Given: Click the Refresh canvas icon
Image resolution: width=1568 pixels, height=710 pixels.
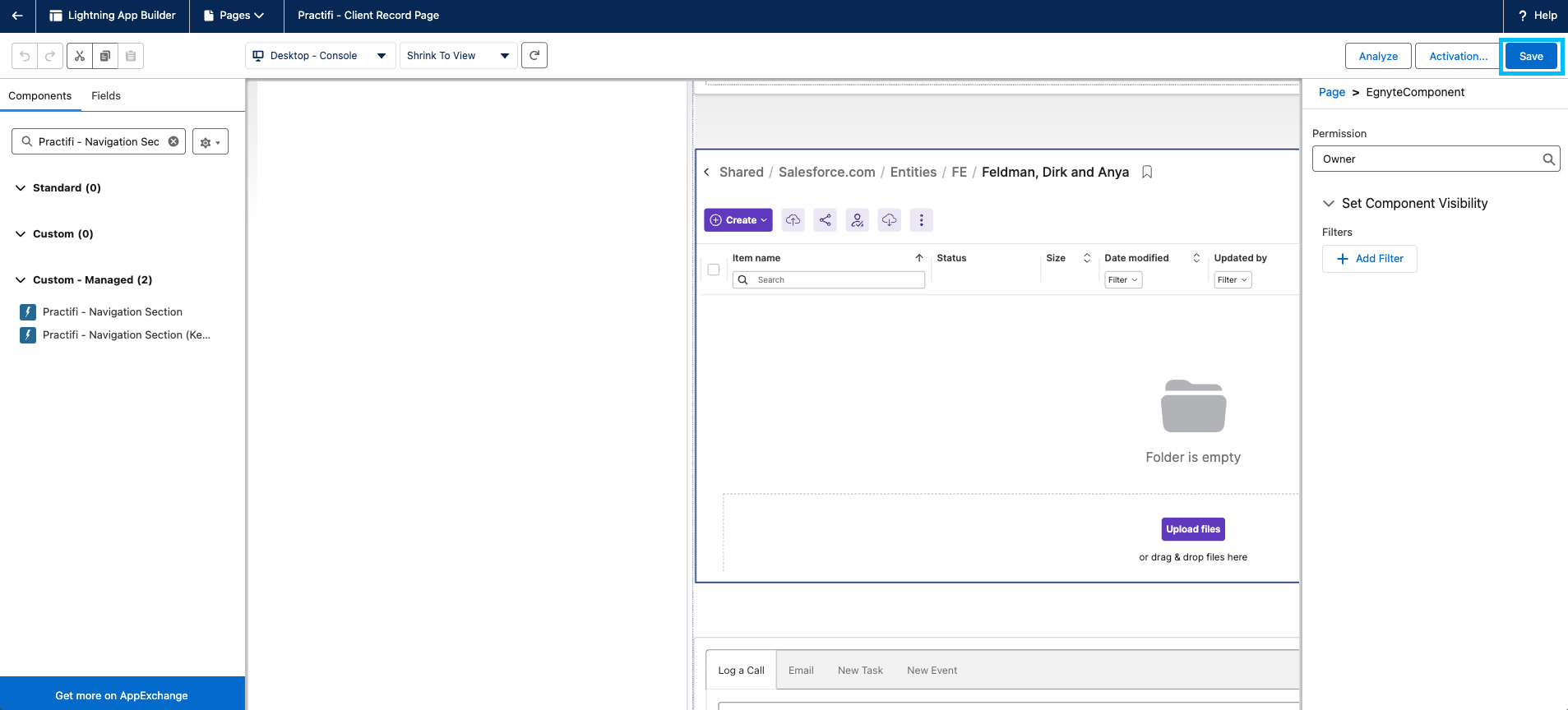Looking at the screenshot, I should tap(534, 56).
